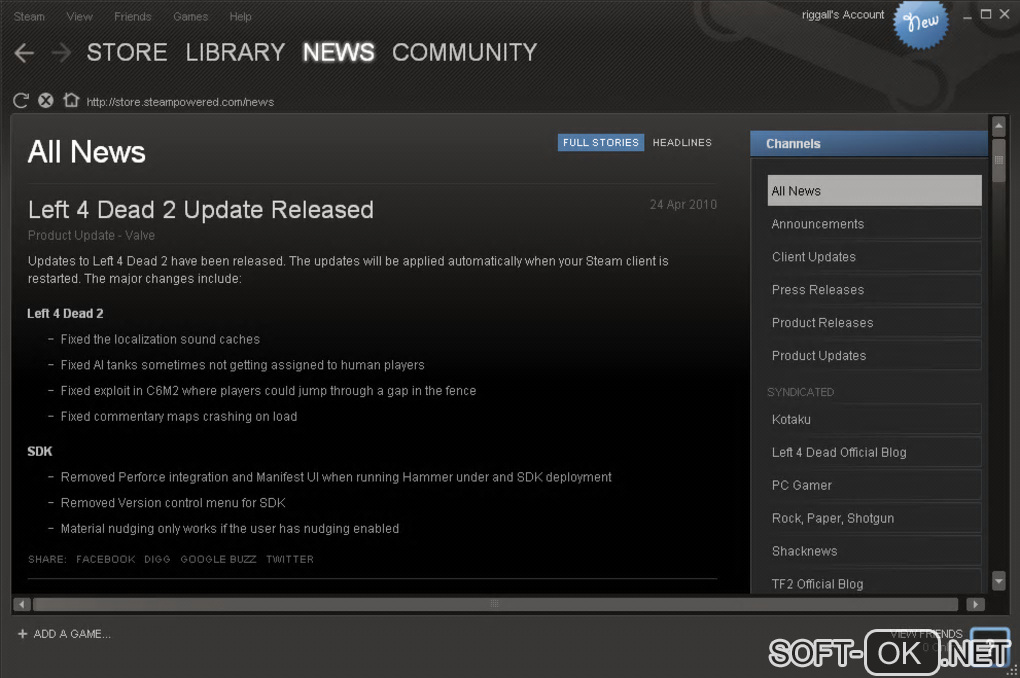Click horizontal scrollbar right arrow
The image size is (1020, 678).
(x=975, y=604)
